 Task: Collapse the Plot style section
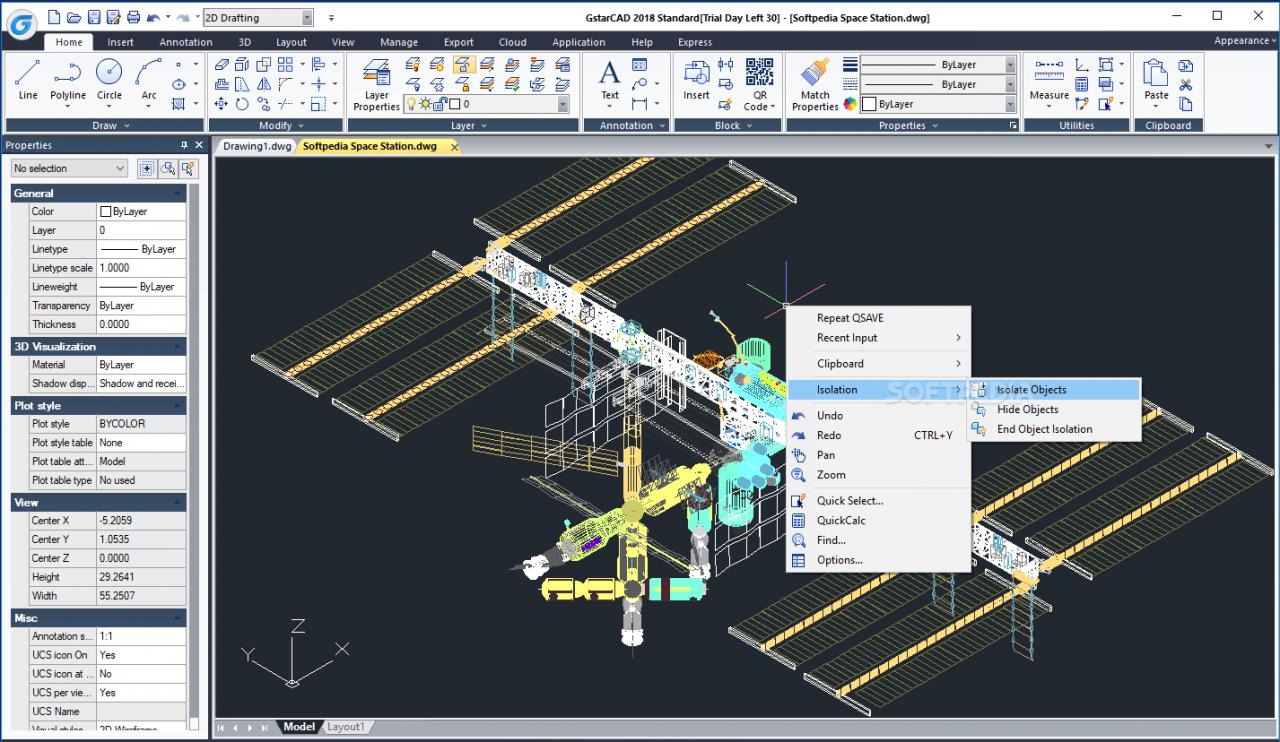[178, 405]
